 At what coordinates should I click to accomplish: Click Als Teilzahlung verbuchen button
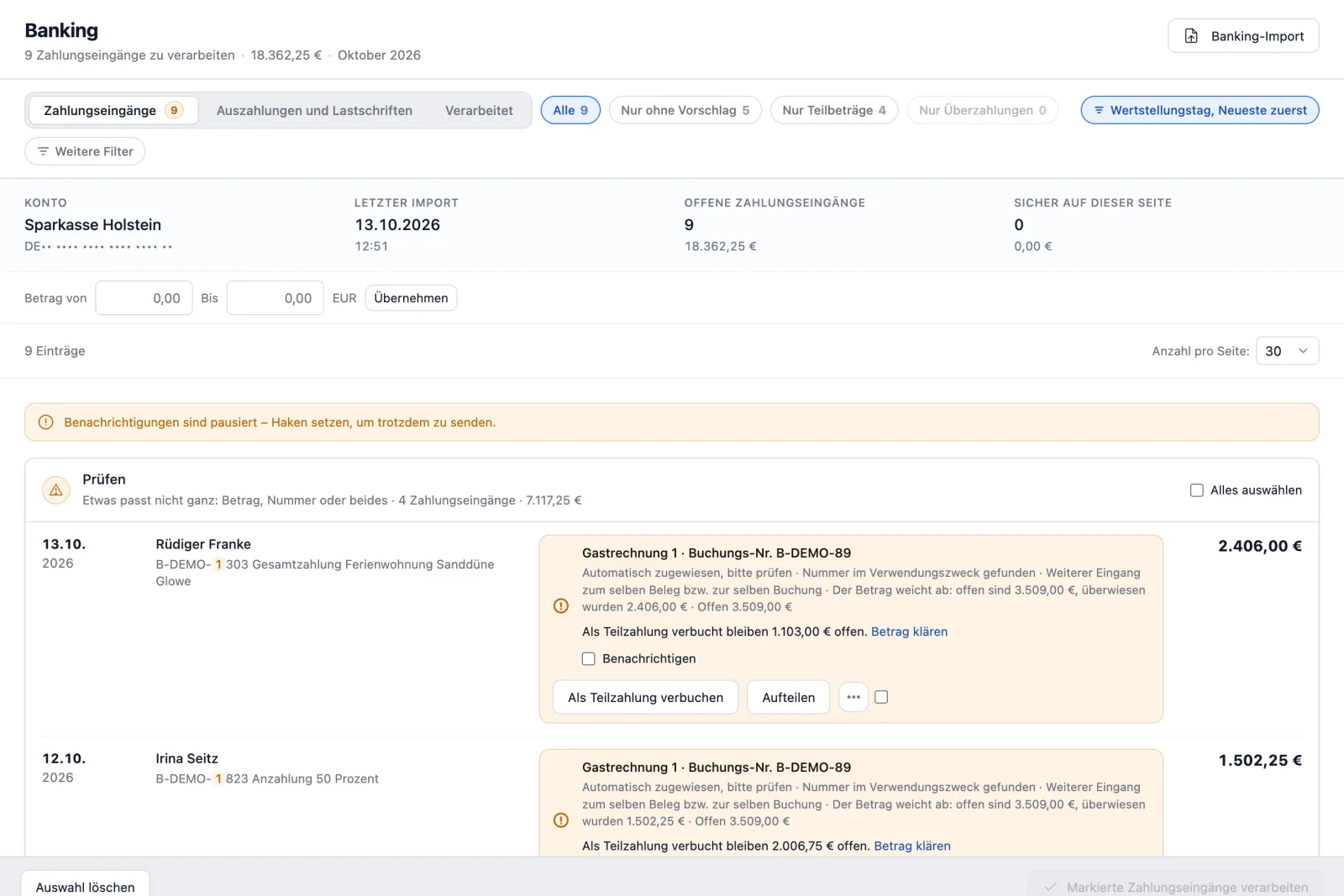[x=645, y=697]
